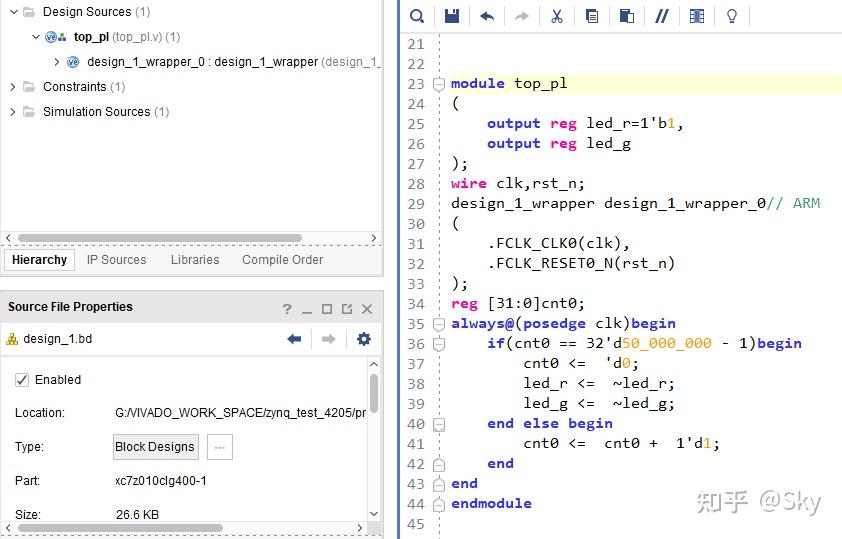Switch to the IP Sources tab
The image size is (842, 539).
(x=117, y=260)
